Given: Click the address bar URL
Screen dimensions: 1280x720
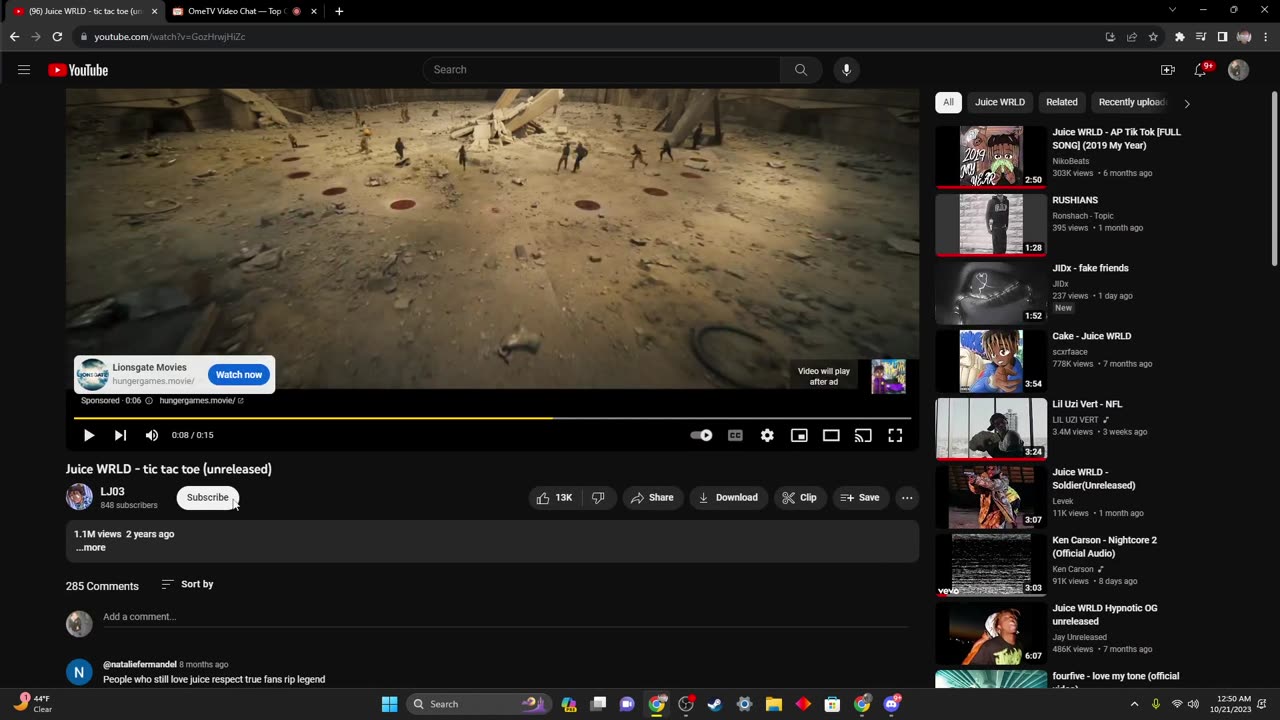Looking at the screenshot, I should click(170, 36).
